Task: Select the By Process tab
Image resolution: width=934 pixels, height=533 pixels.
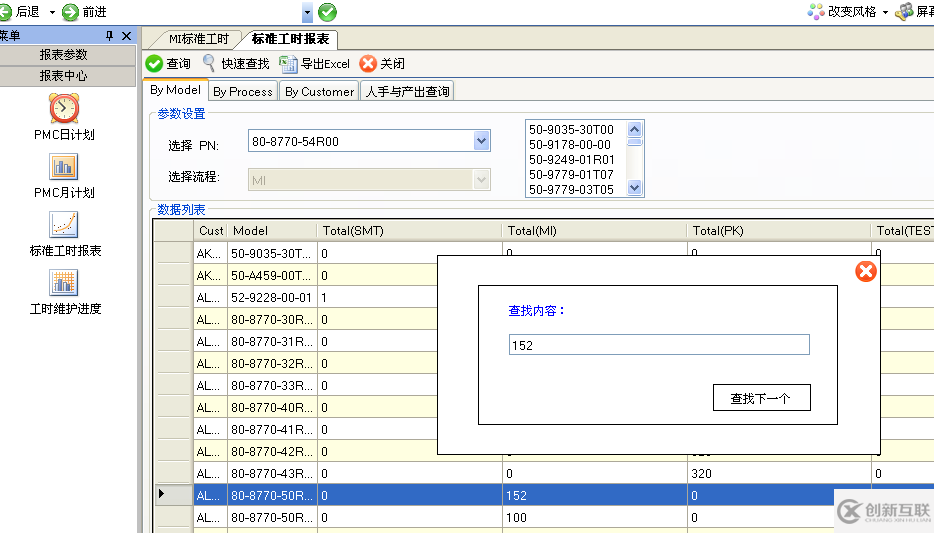Action: (242, 91)
